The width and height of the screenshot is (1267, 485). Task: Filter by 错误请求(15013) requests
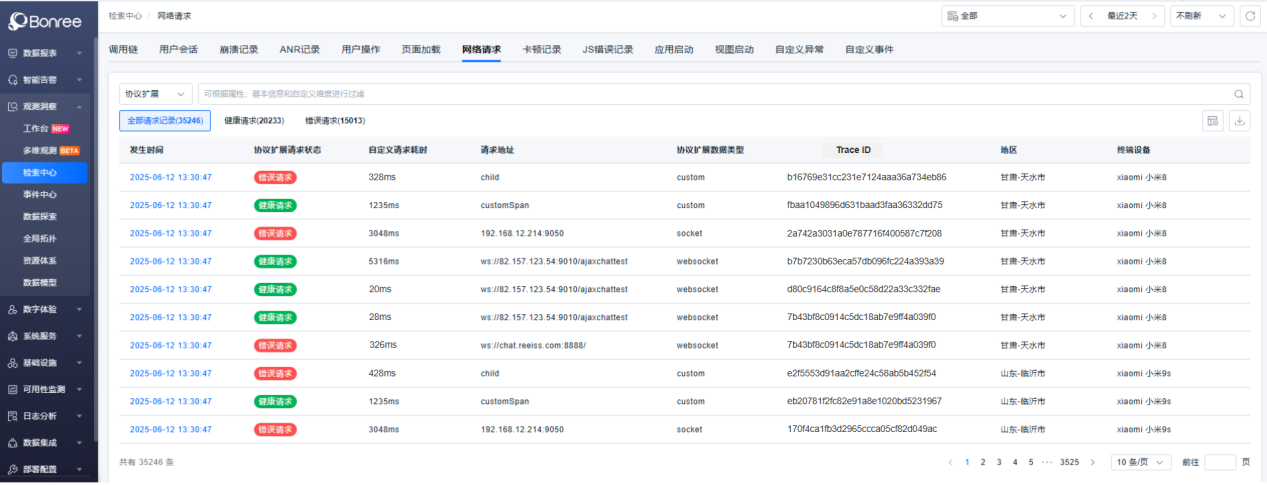click(x=335, y=121)
